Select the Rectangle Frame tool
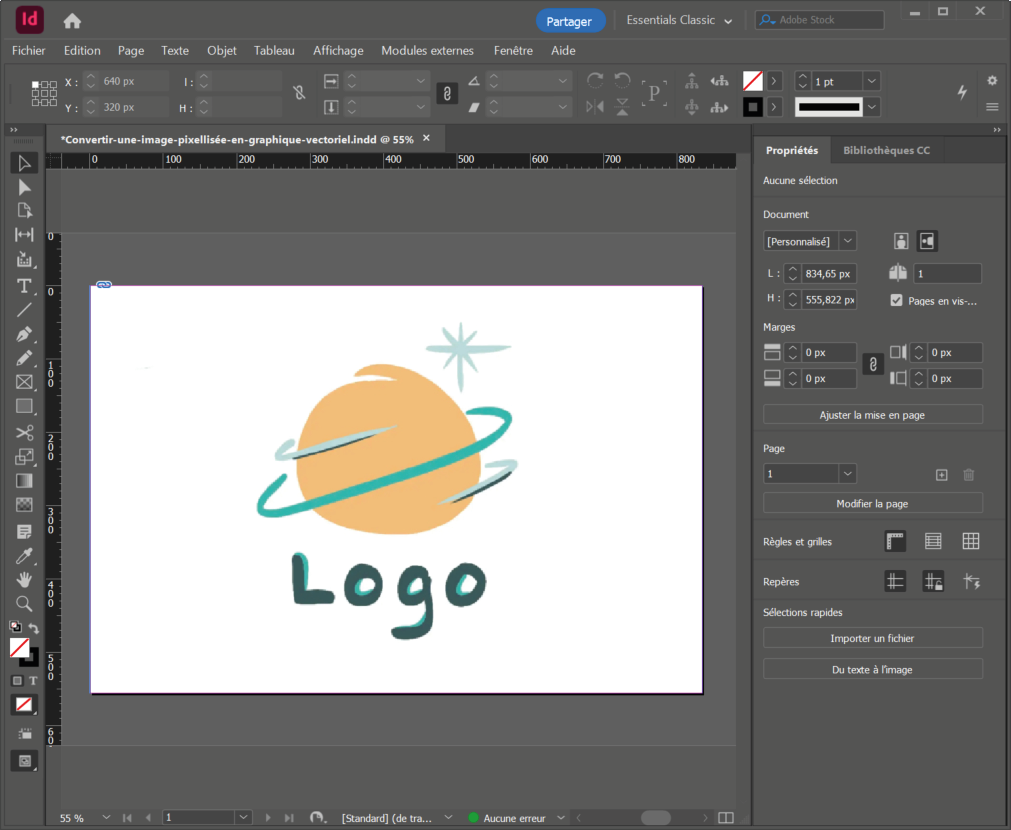The height and width of the screenshot is (830, 1011). (x=25, y=382)
